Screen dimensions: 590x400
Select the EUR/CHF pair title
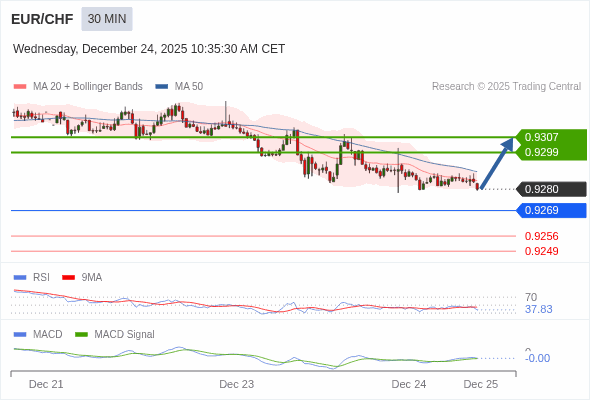(x=42, y=19)
